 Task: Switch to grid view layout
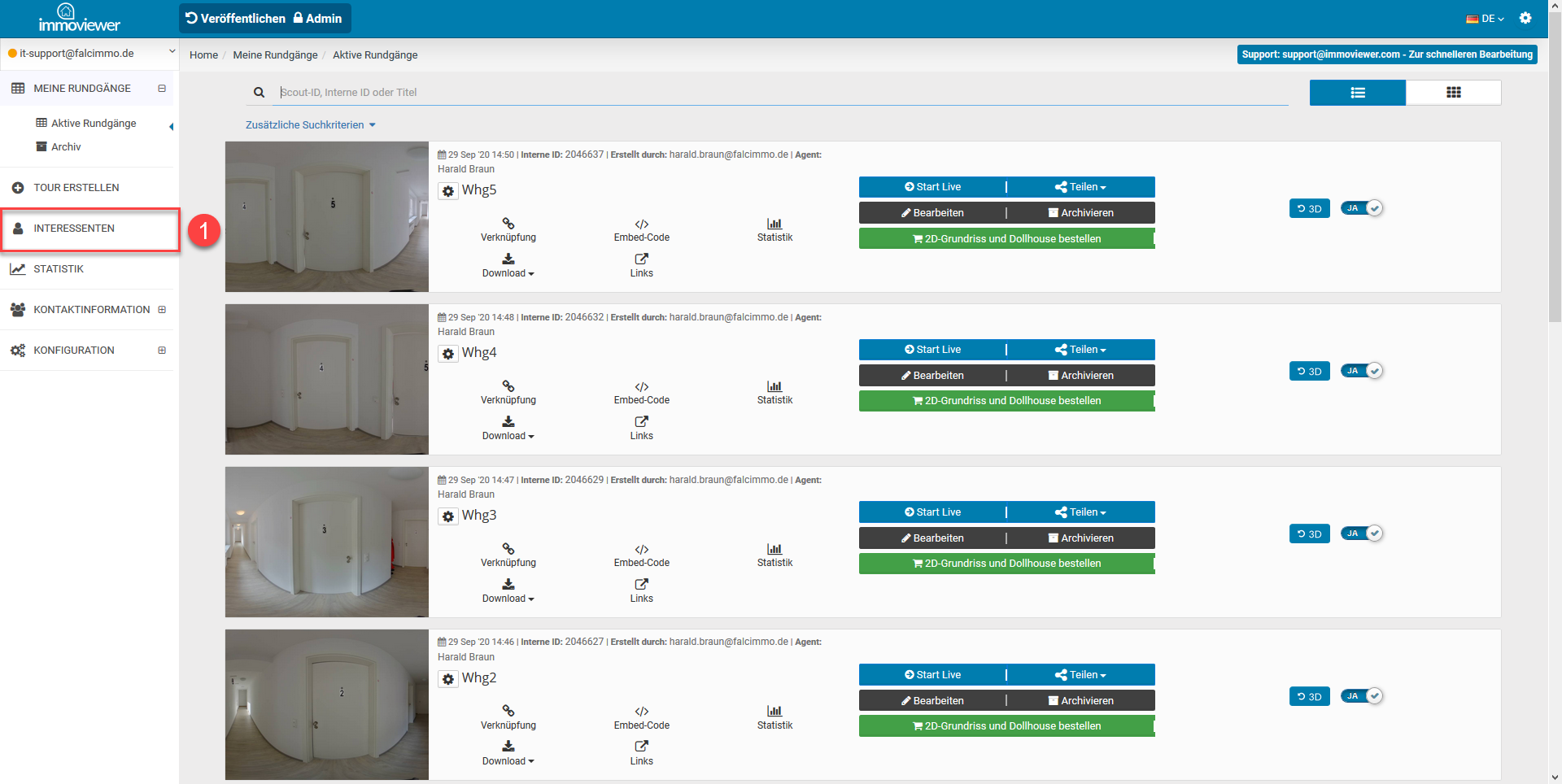[1453, 93]
